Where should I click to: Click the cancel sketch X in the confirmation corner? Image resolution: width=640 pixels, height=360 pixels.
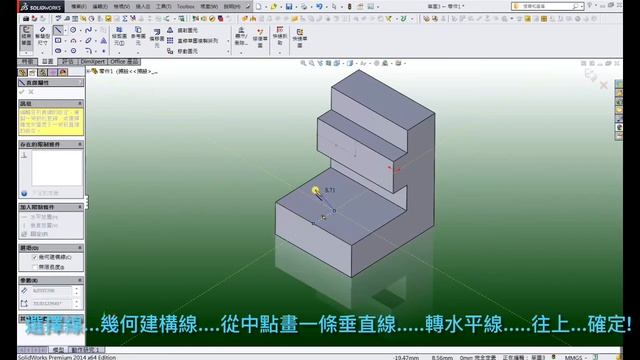coord(603,85)
